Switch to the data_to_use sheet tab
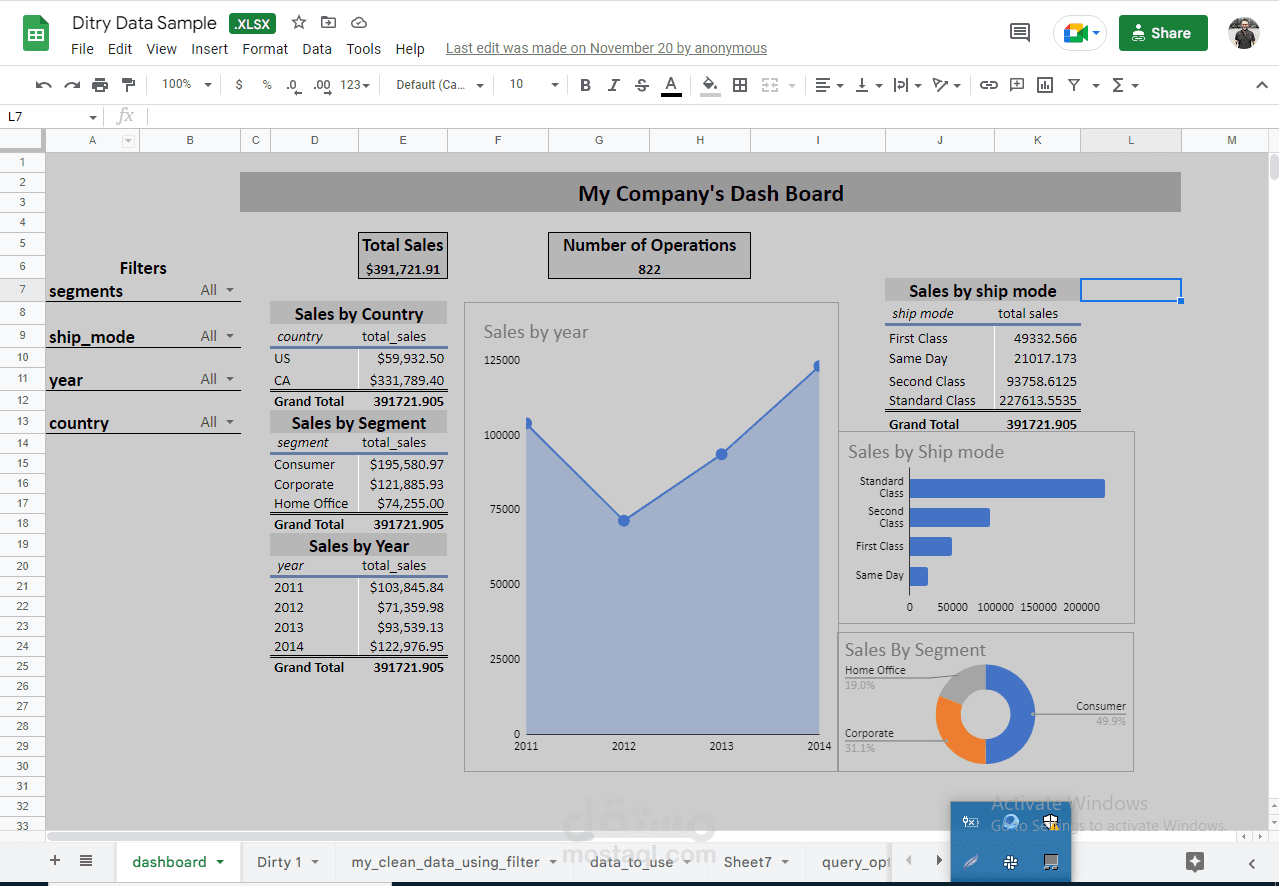The width and height of the screenshot is (1279, 886). pyautogui.click(x=630, y=861)
